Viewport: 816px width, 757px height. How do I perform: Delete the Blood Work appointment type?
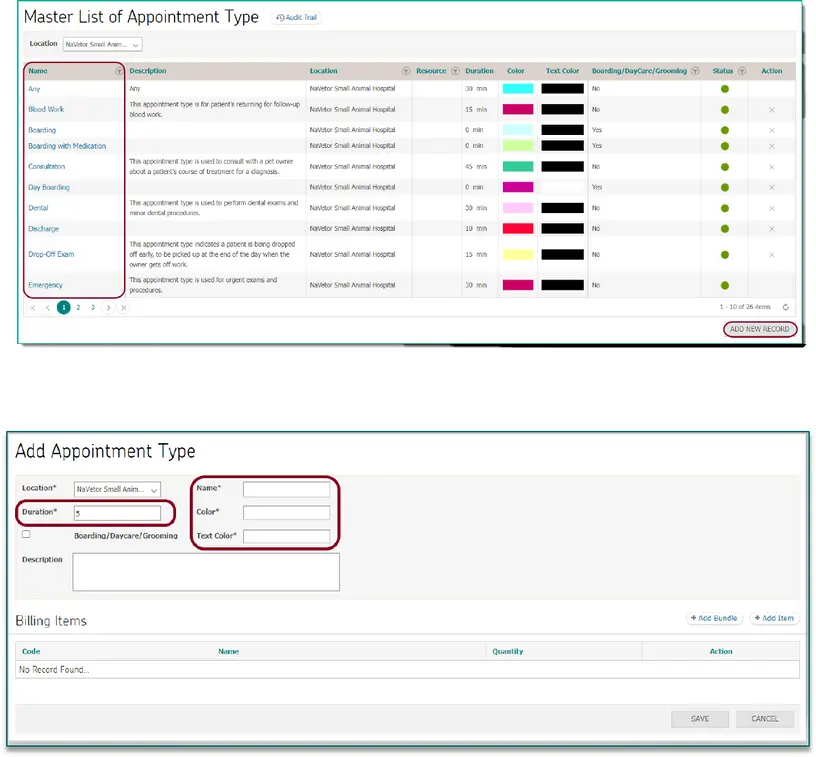coord(772,110)
